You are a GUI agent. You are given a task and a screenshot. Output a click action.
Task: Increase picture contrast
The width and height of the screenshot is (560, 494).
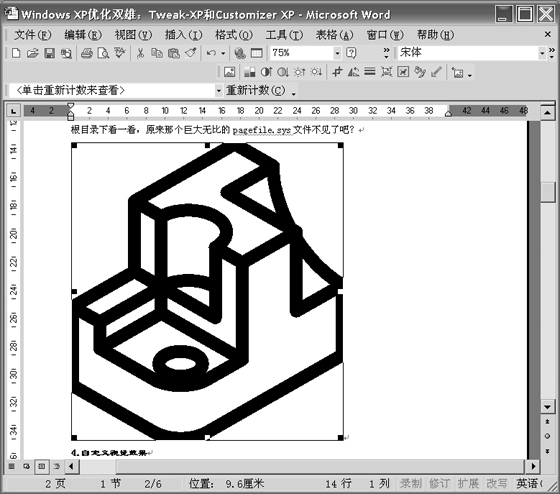pos(266,72)
